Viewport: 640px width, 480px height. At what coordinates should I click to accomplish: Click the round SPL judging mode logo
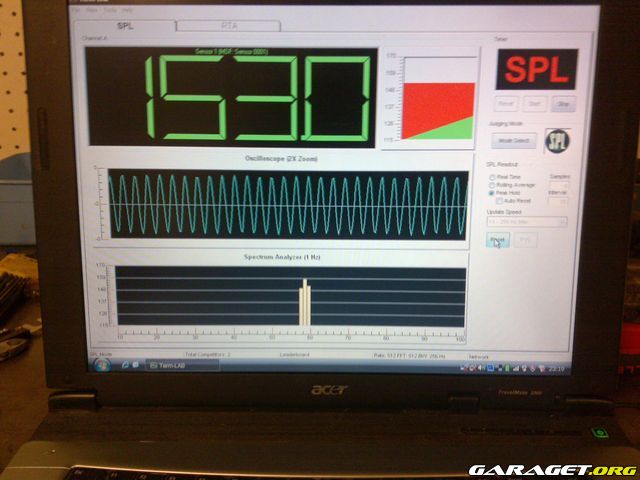click(x=557, y=141)
